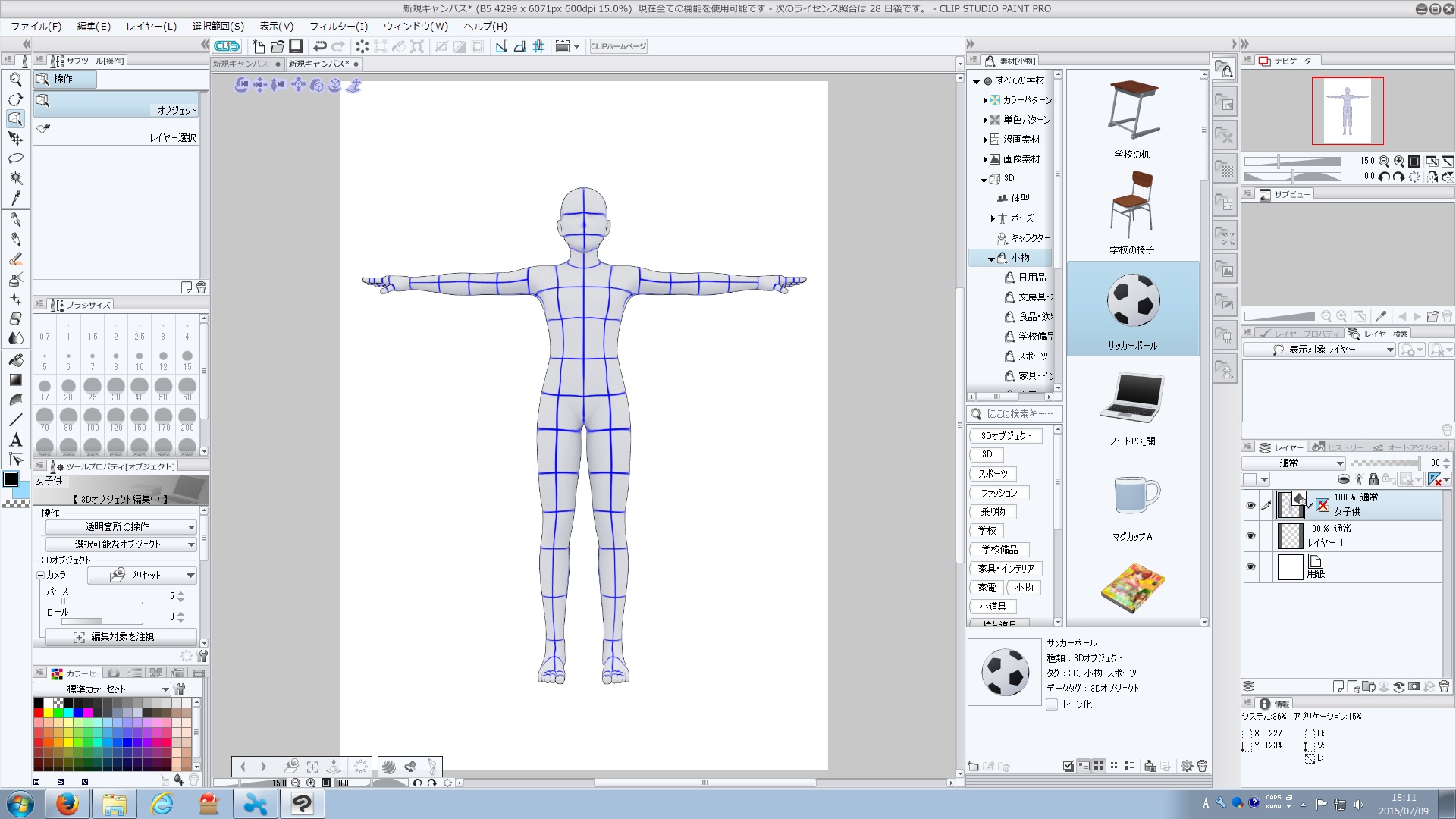Open the フィルター(I) menu

click(337, 26)
